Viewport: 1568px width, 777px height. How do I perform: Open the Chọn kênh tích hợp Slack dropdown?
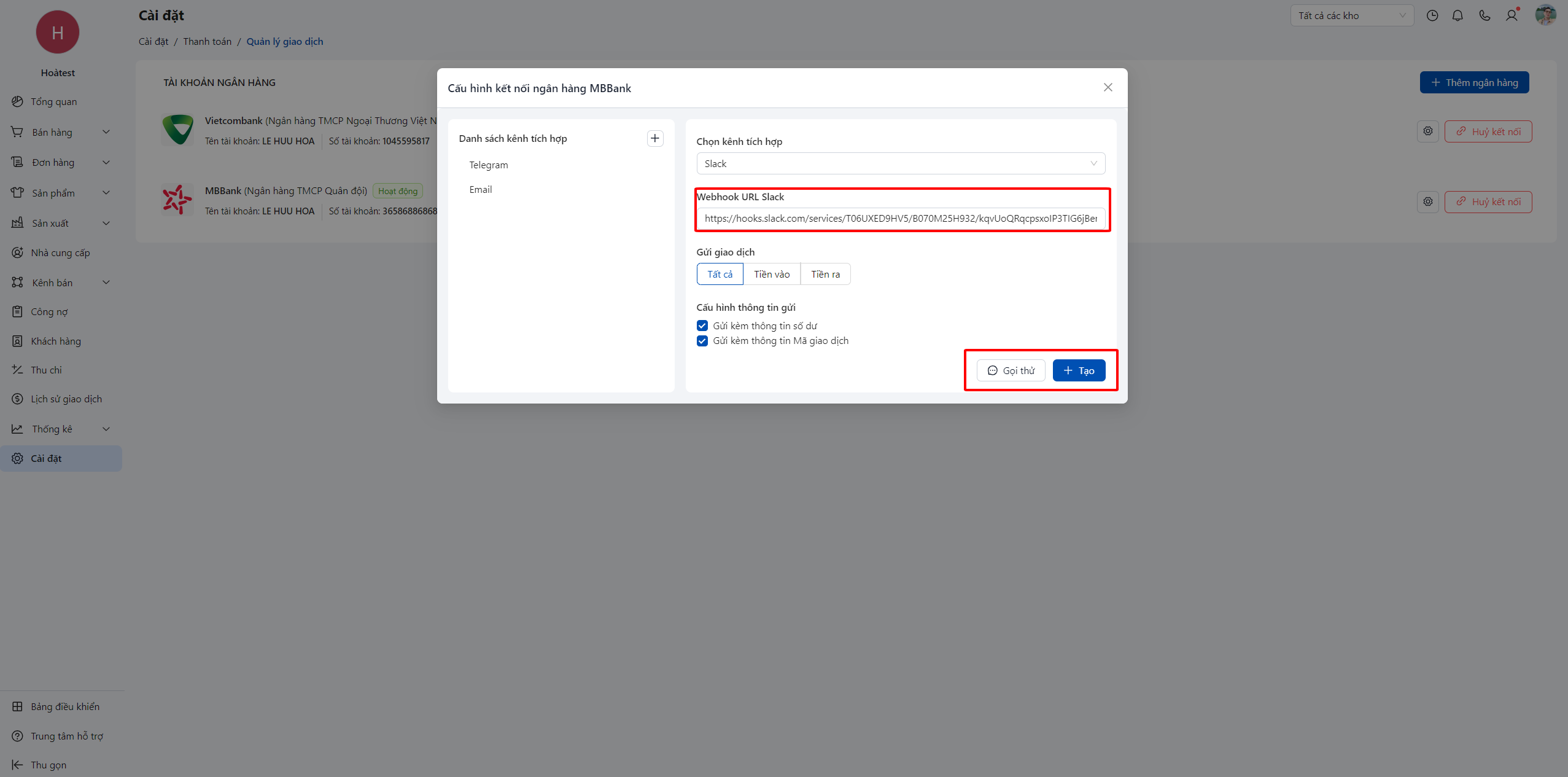[900, 163]
